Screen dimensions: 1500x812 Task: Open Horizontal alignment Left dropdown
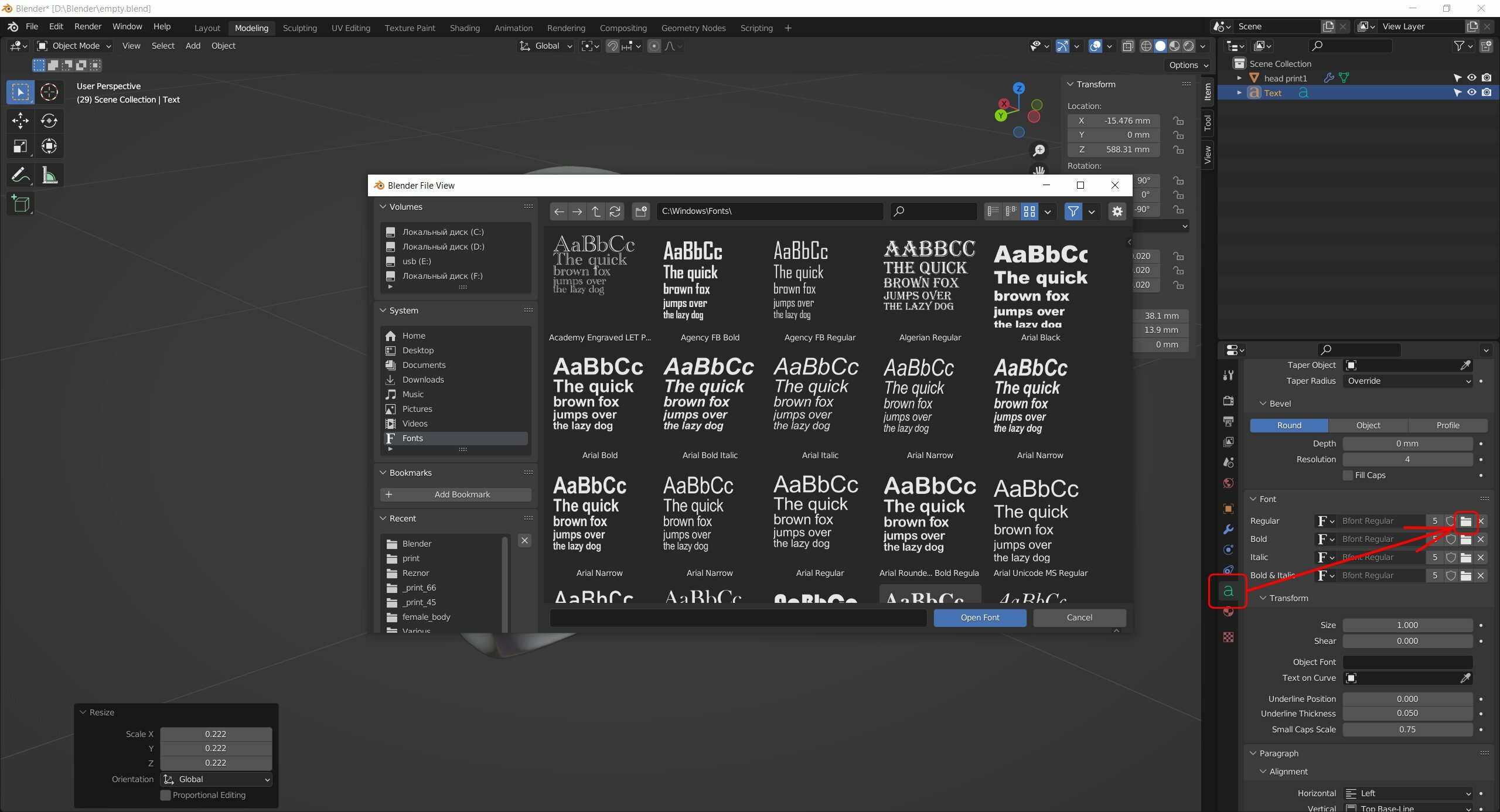(1407, 794)
